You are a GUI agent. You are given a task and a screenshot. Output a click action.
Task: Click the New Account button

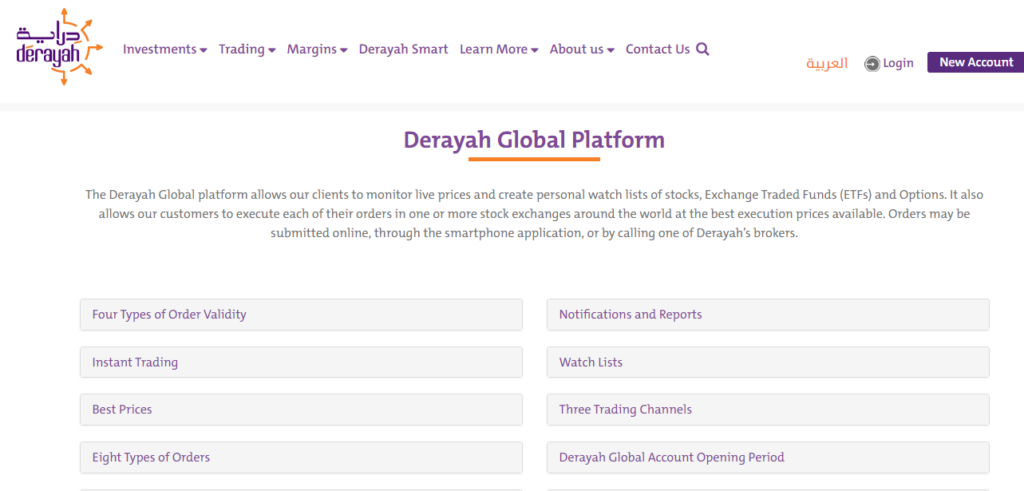(976, 63)
